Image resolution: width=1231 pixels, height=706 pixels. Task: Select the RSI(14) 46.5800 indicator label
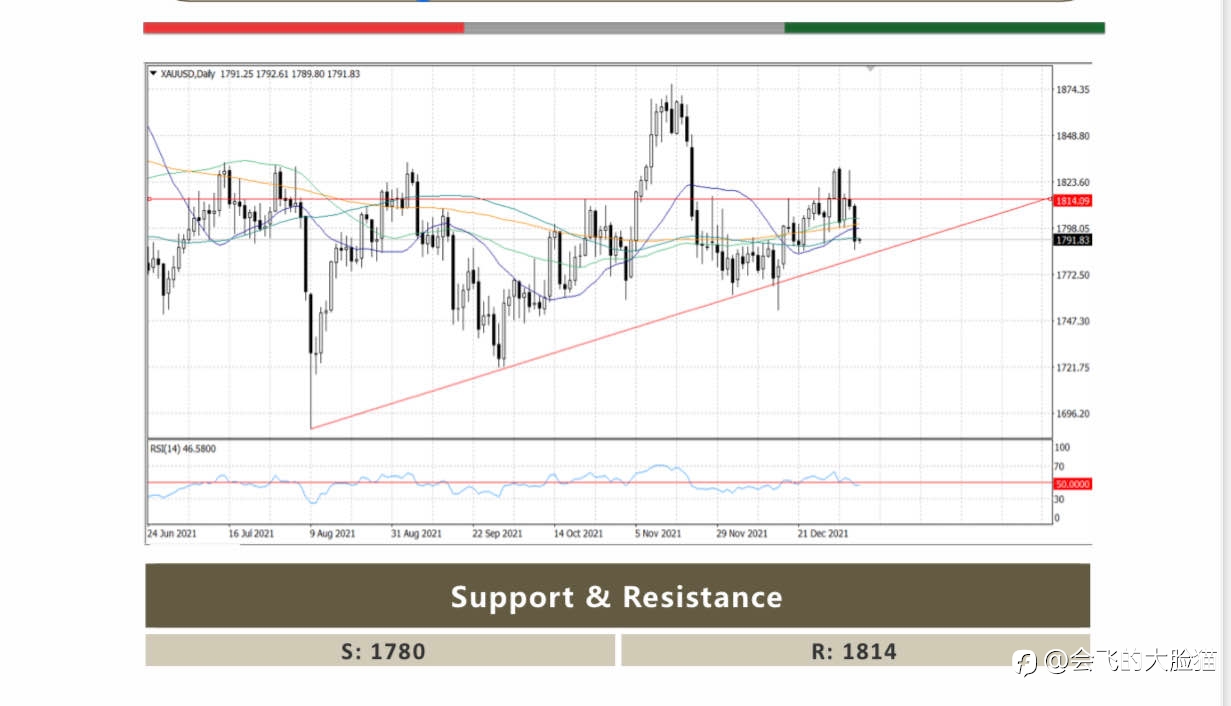pos(183,449)
